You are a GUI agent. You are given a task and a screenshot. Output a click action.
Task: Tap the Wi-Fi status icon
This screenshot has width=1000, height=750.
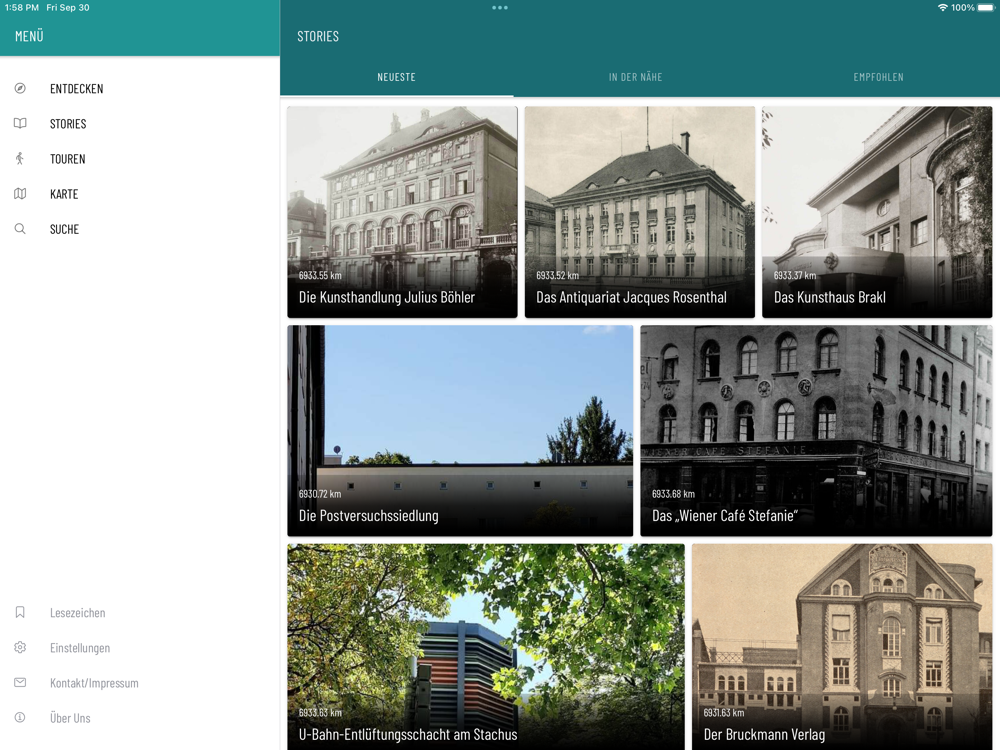(x=943, y=8)
